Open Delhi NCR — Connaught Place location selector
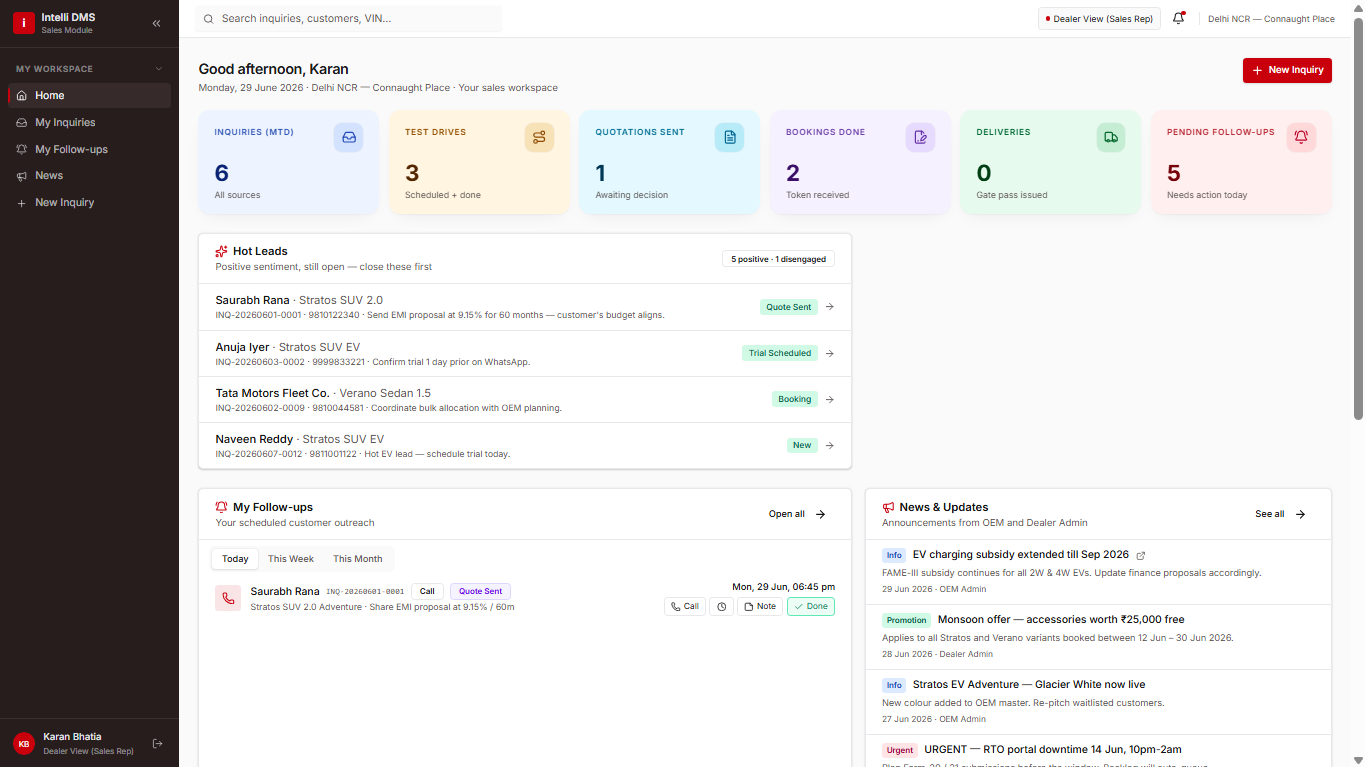 pyautogui.click(x=1271, y=19)
